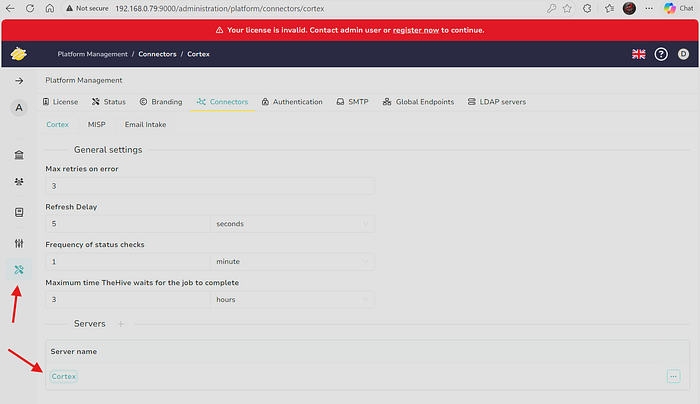Viewport: 700px width, 404px height.
Task: Switch to the Authentication tab
Action: [292, 102]
